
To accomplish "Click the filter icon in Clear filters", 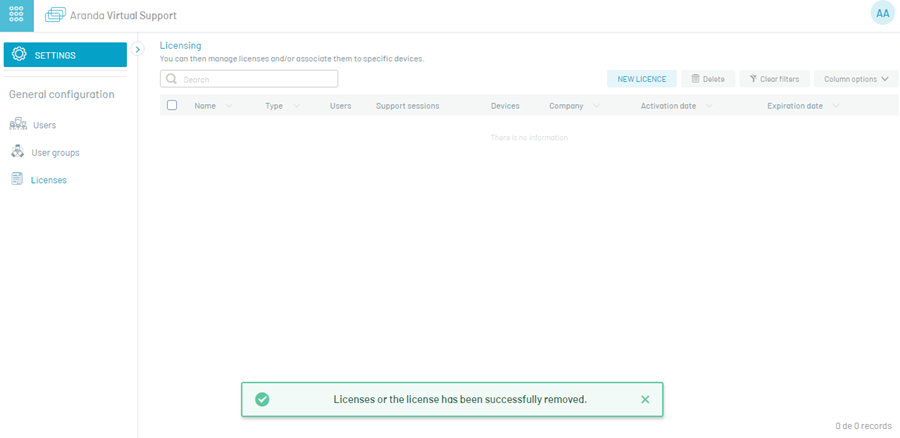I will pyautogui.click(x=753, y=79).
